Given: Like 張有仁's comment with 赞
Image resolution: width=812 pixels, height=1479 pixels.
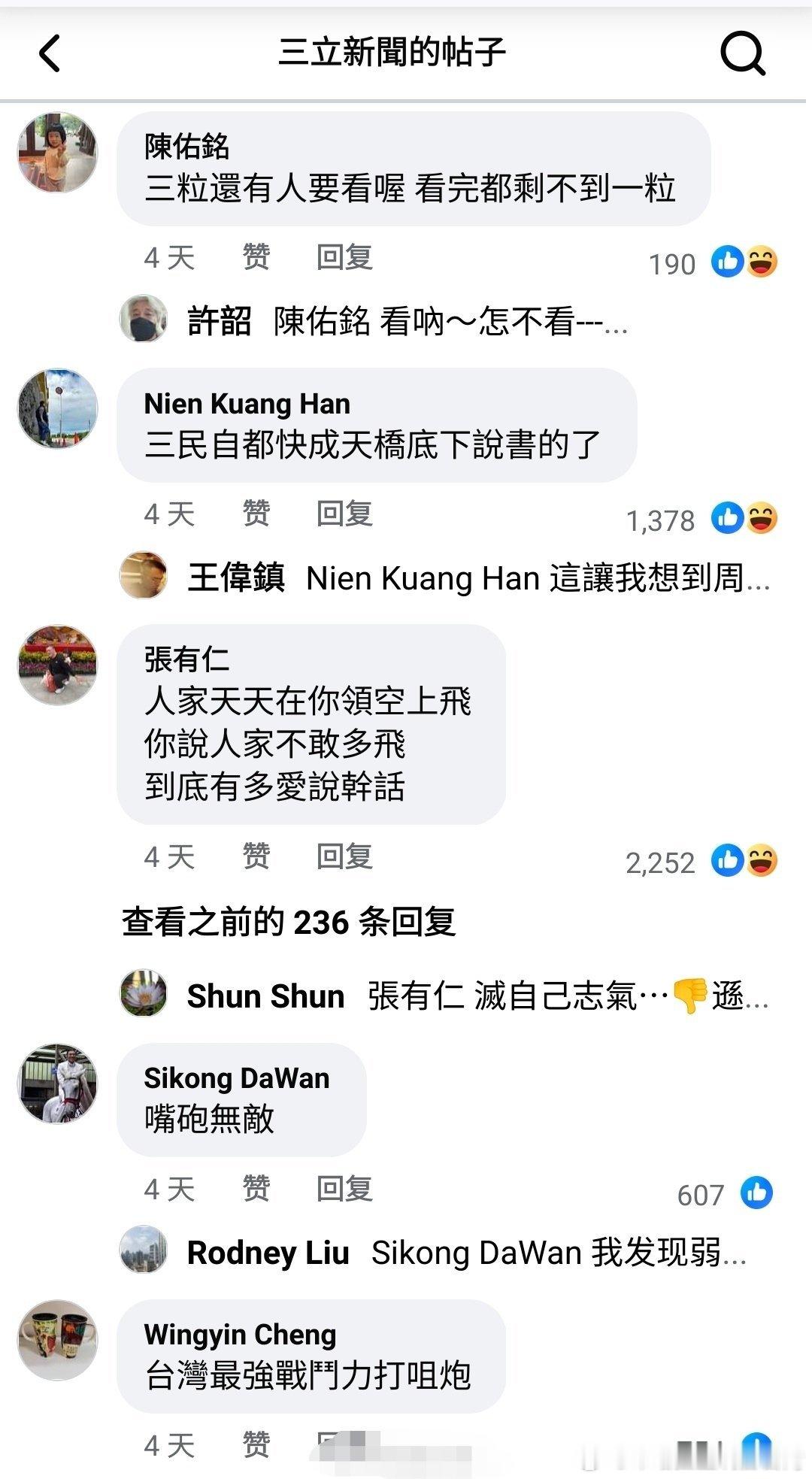Looking at the screenshot, I should (x=256, y=856).
